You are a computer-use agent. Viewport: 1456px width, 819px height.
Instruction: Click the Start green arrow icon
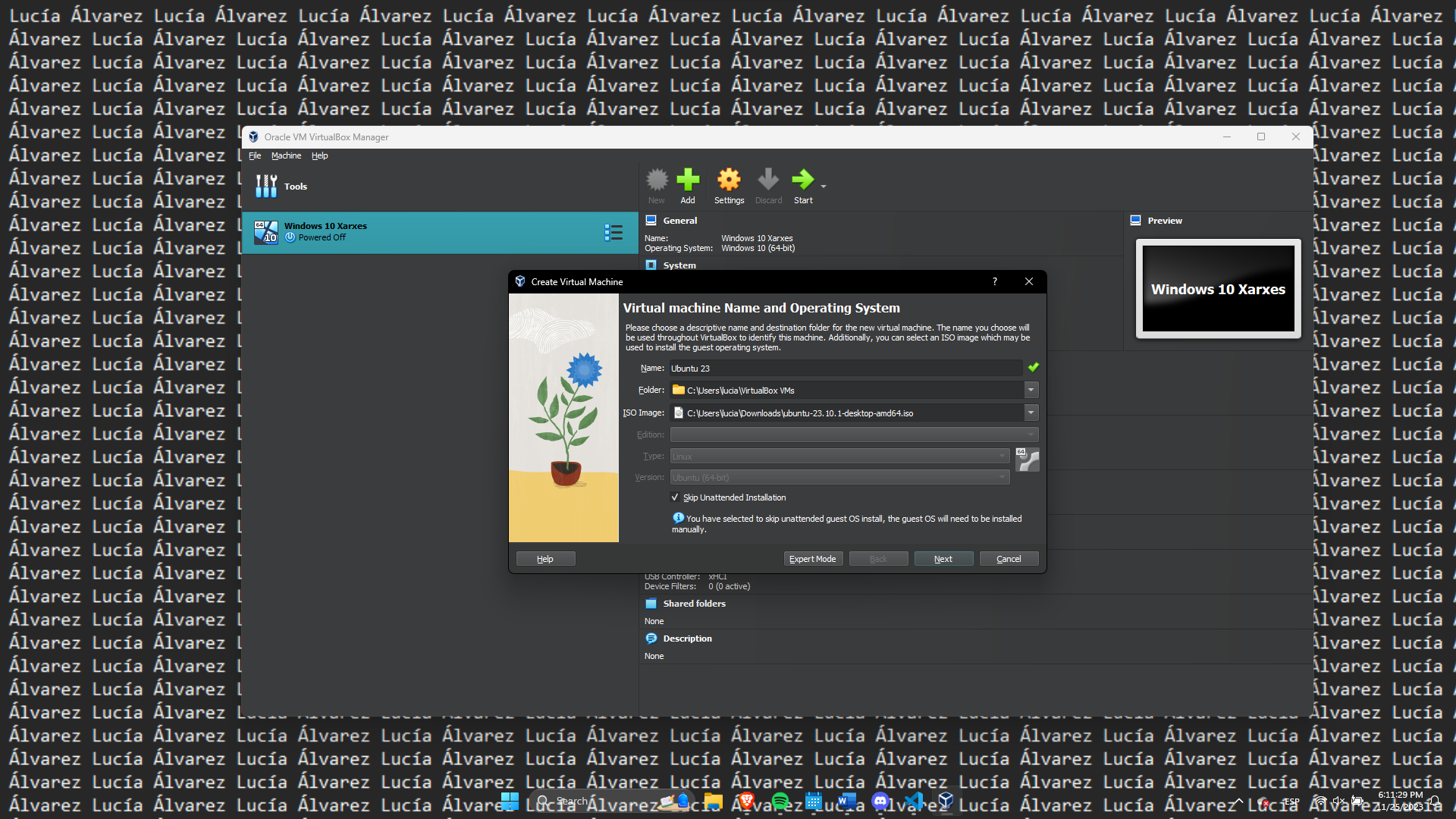(802, 180)
